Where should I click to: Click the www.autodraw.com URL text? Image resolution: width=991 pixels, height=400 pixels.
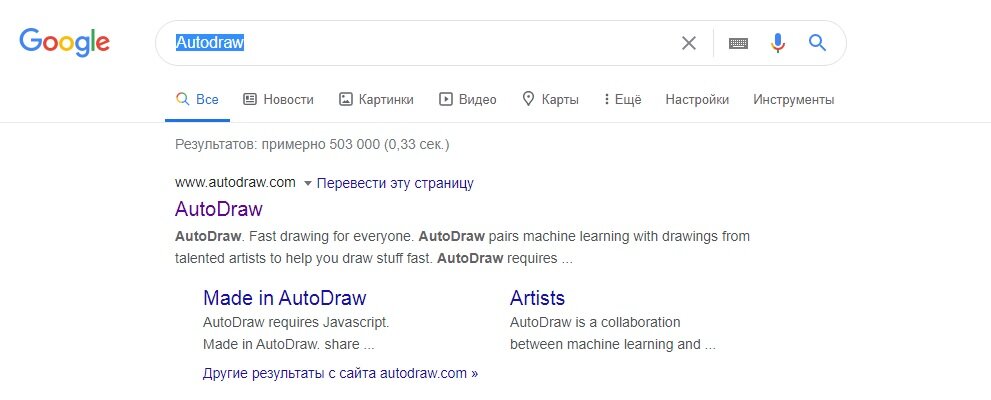pos(235,183)
